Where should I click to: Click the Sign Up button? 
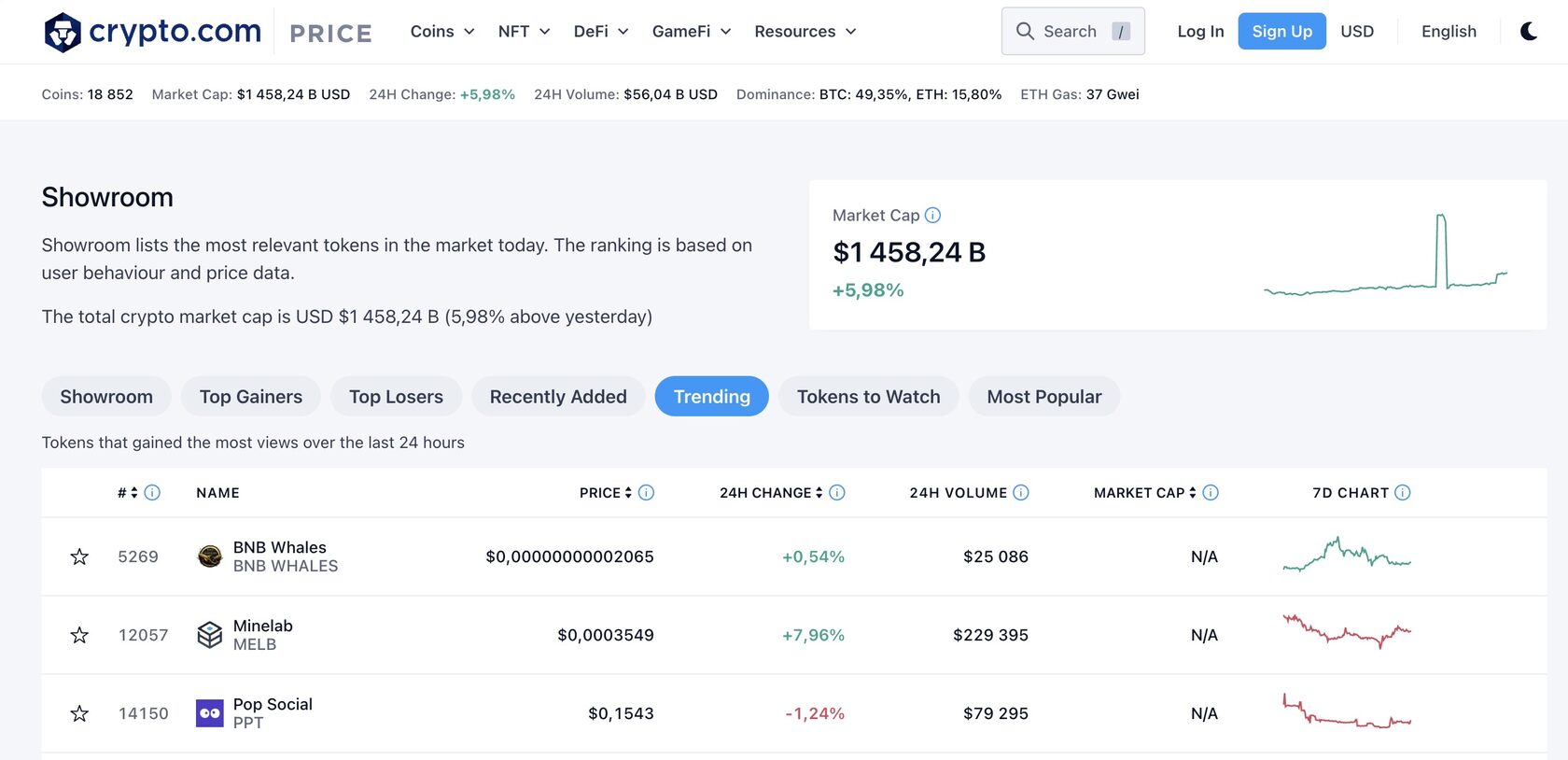point(1281,32)
